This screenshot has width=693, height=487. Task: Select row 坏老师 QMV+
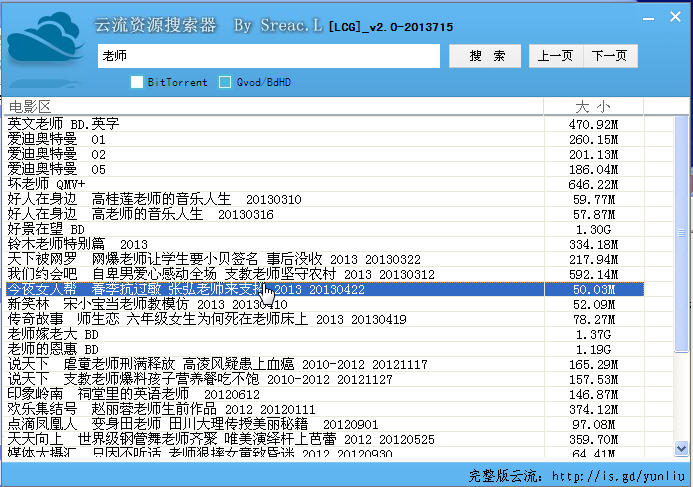324,184
